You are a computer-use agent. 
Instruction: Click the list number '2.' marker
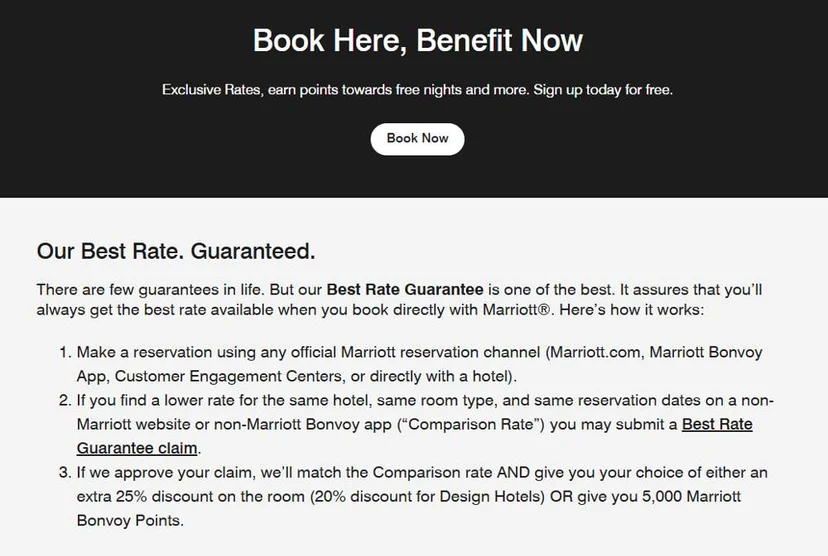click(x=65, y=400)
